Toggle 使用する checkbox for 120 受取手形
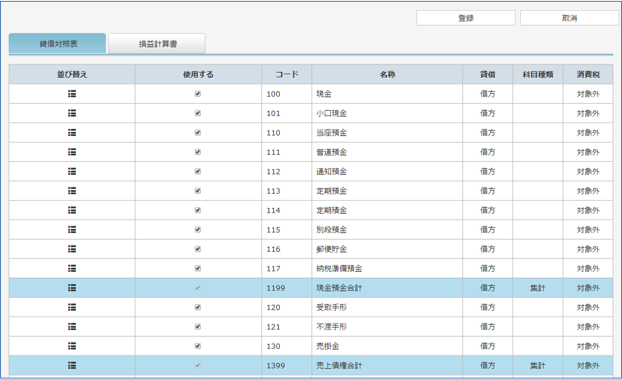This screenshot has width=622, height=379. click(198, 307)
